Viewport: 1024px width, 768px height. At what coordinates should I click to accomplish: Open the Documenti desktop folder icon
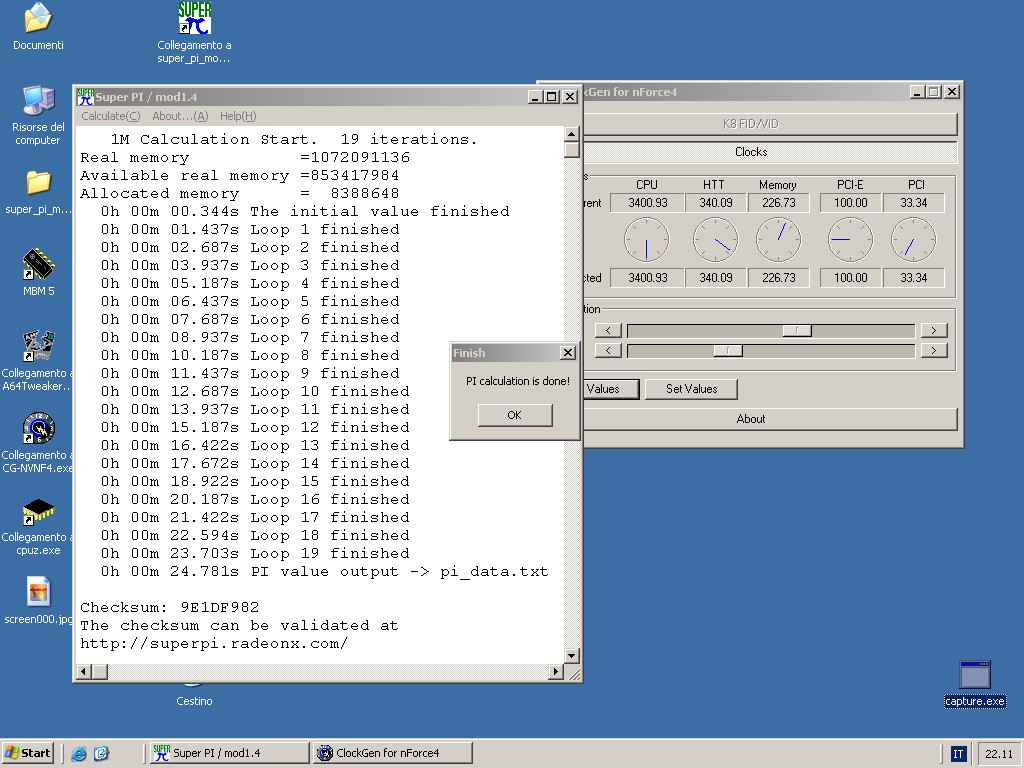click(38, 18)
